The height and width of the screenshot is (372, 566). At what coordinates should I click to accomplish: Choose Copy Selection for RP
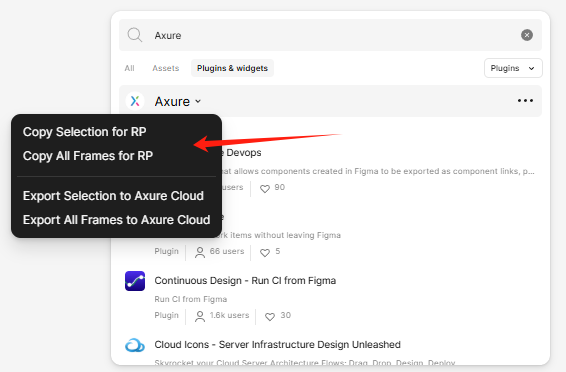point(84,132)
